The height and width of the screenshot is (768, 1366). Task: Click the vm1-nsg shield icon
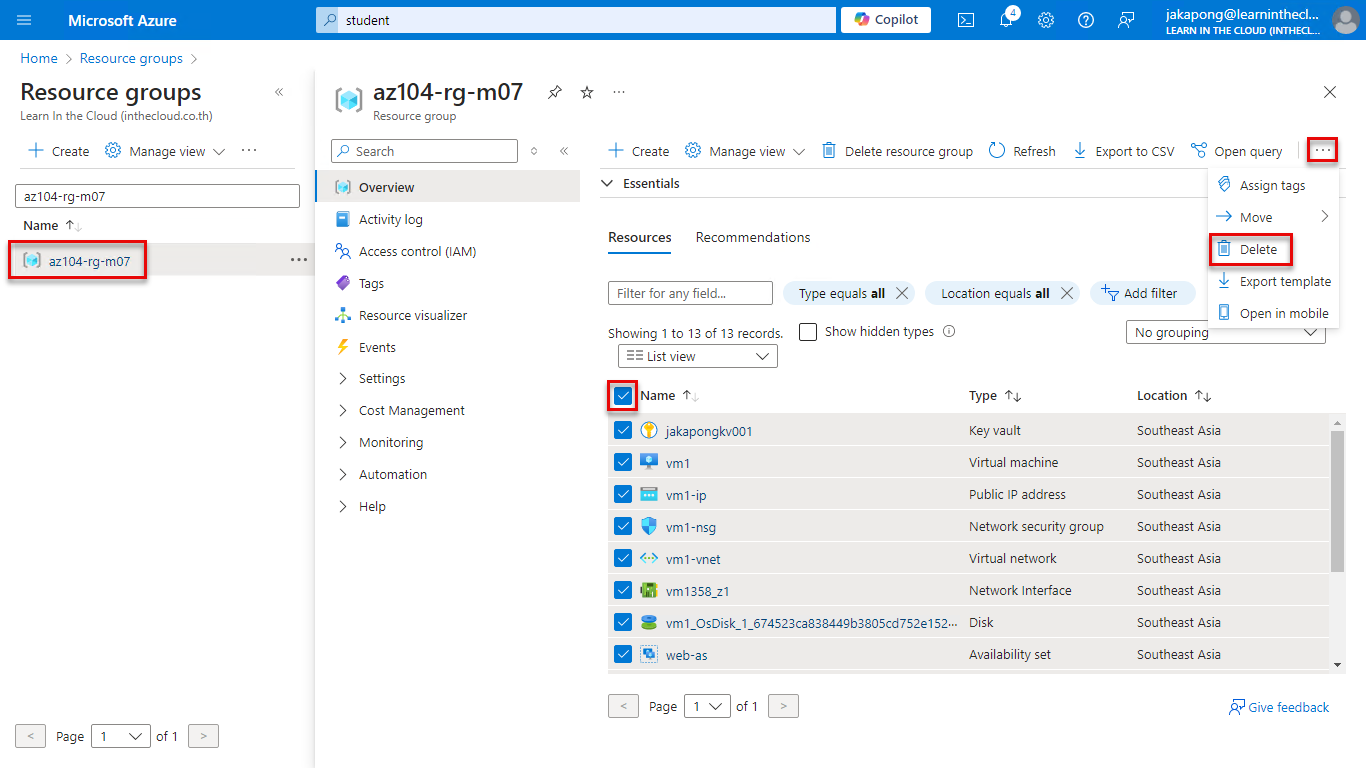[649, 527]
